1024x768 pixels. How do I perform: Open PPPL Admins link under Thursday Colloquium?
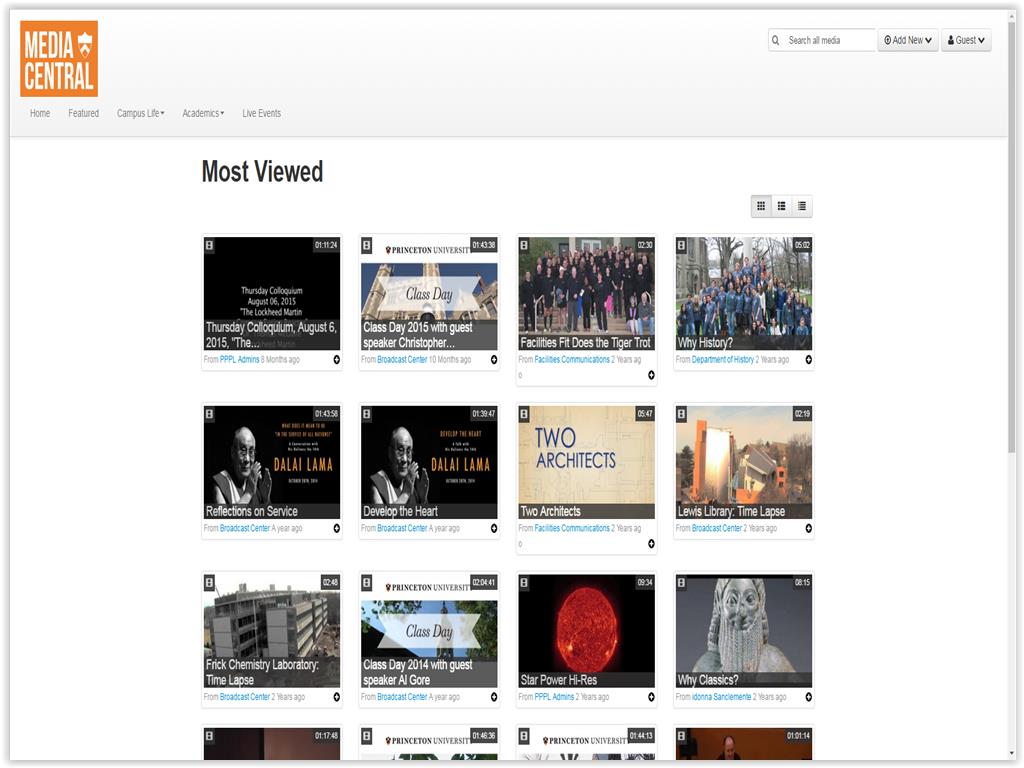240,360
